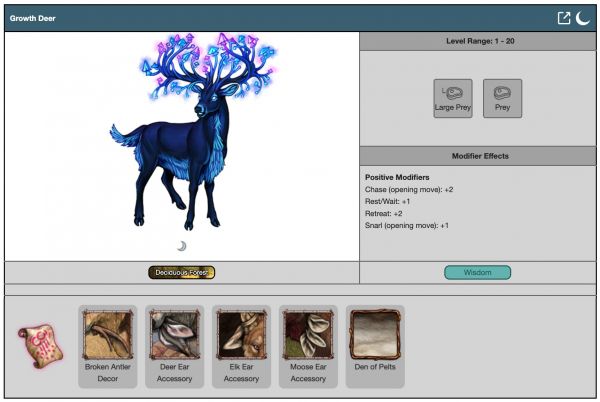Image resolution: width=600 pixels, height=402 pixels.
Task: Select the Broken Antler Decor item
Action: 107,346
